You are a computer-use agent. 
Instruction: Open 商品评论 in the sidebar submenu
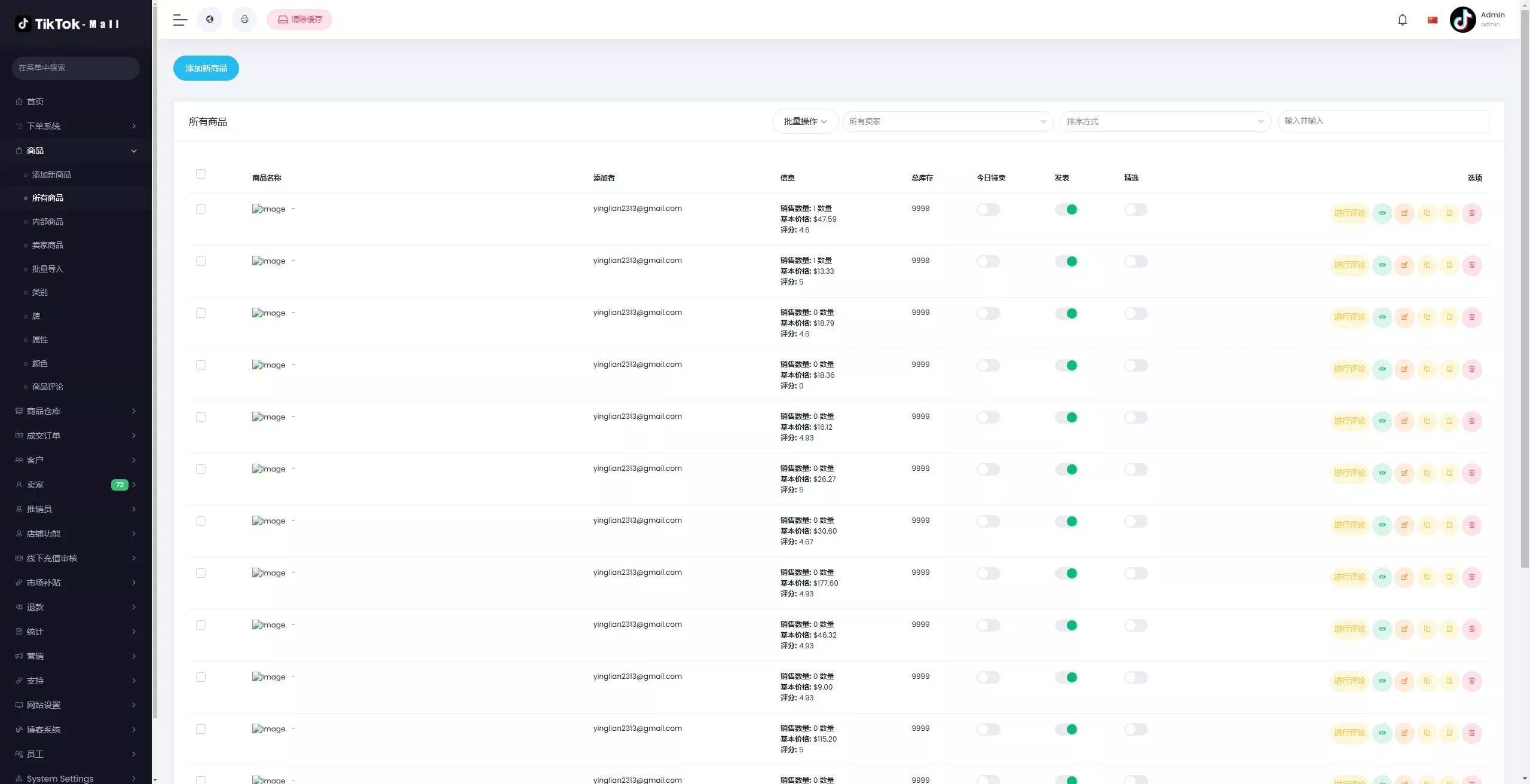pyautogui.click(x=48, y=387)
